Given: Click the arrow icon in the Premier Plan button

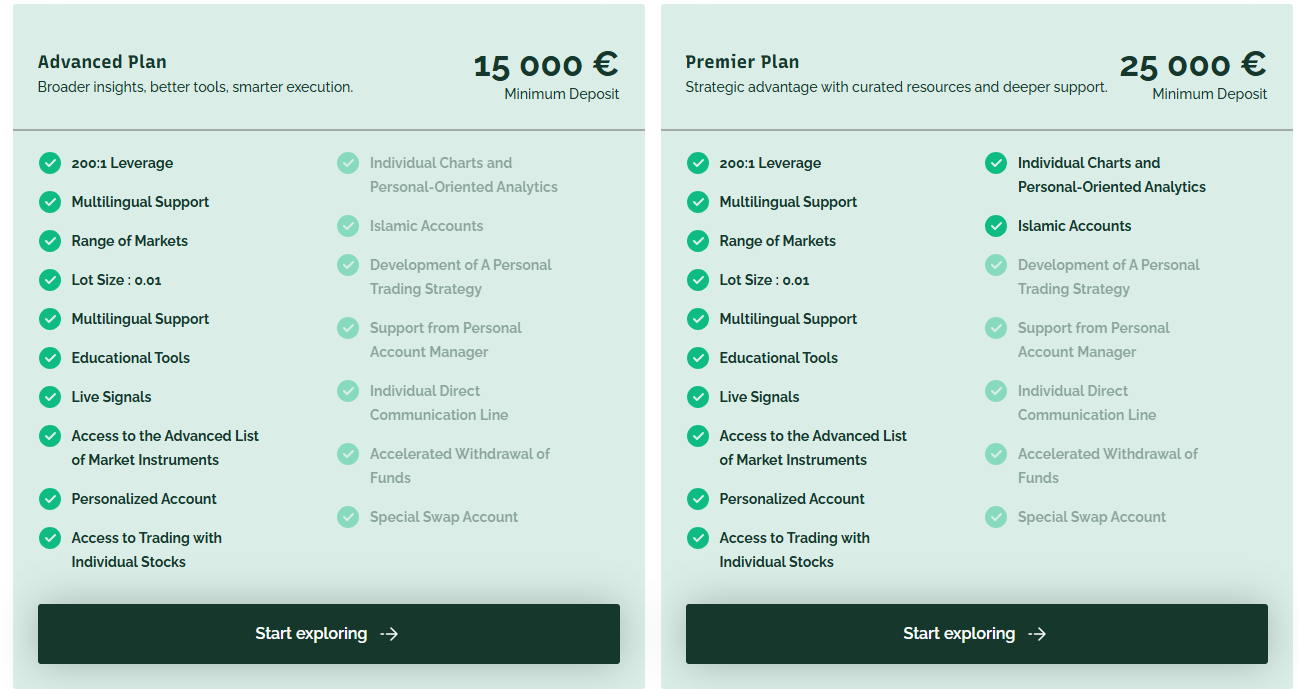Looking at the screenshot, I should pos(1038,634).
